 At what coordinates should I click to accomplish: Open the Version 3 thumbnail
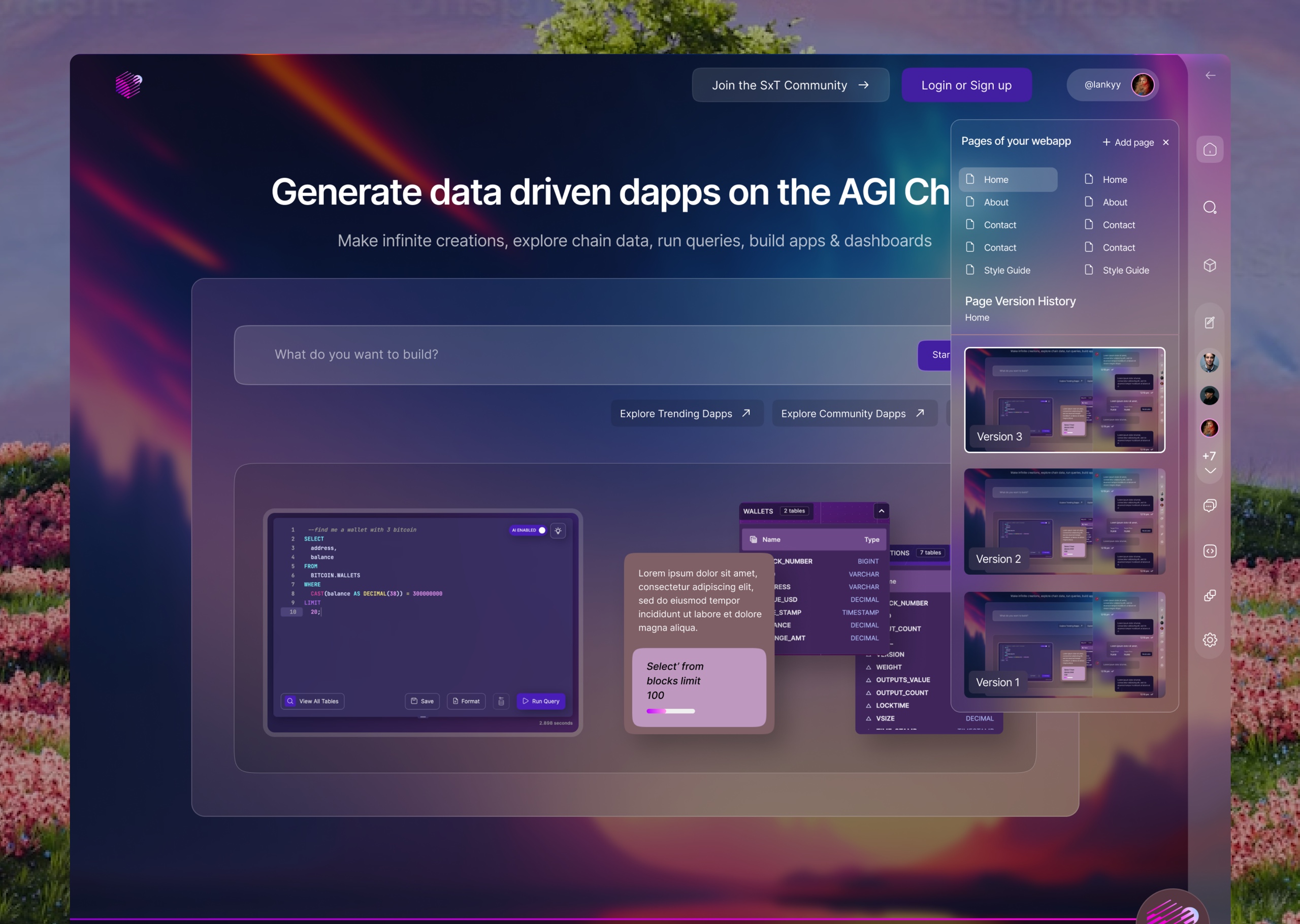coord(1064,400)
